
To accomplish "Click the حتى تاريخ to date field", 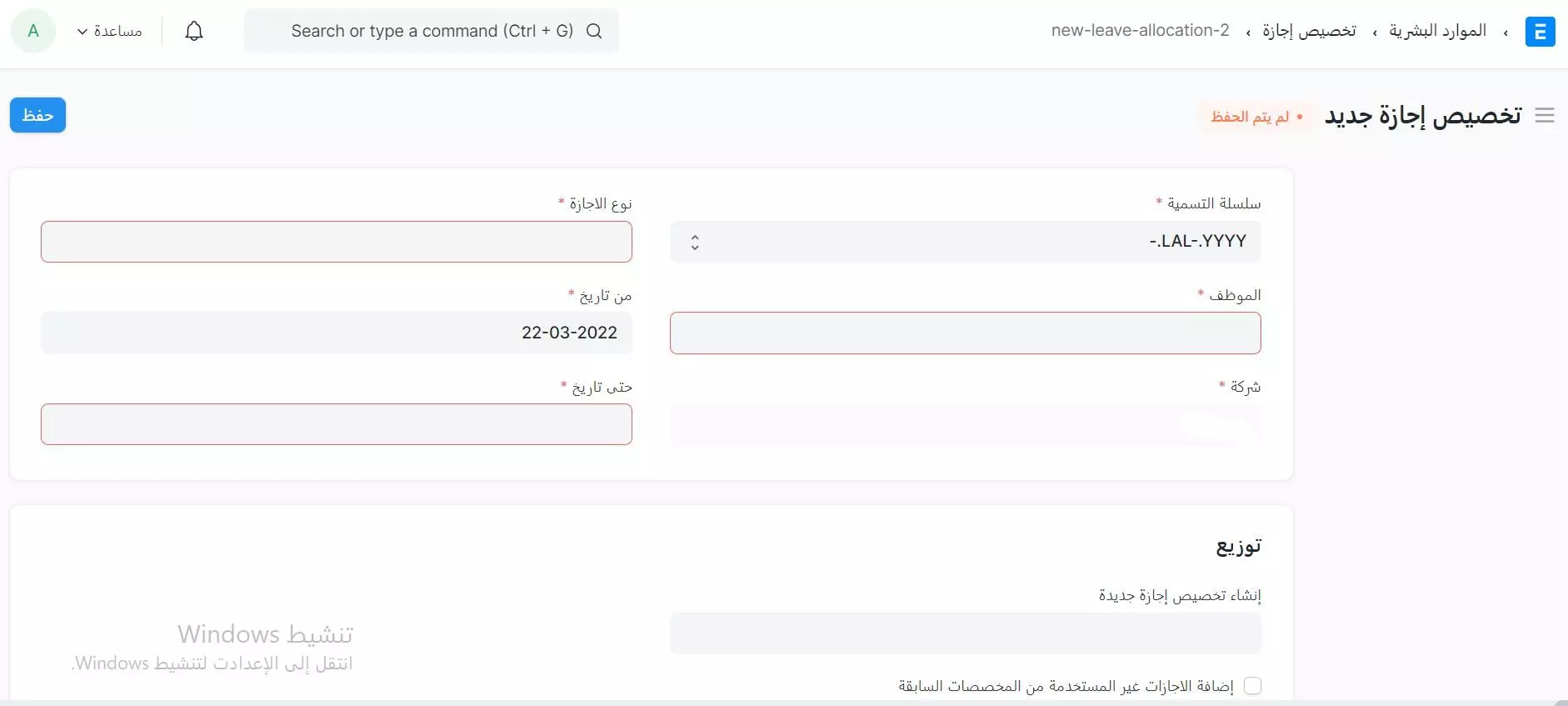I will coord(337,424).
